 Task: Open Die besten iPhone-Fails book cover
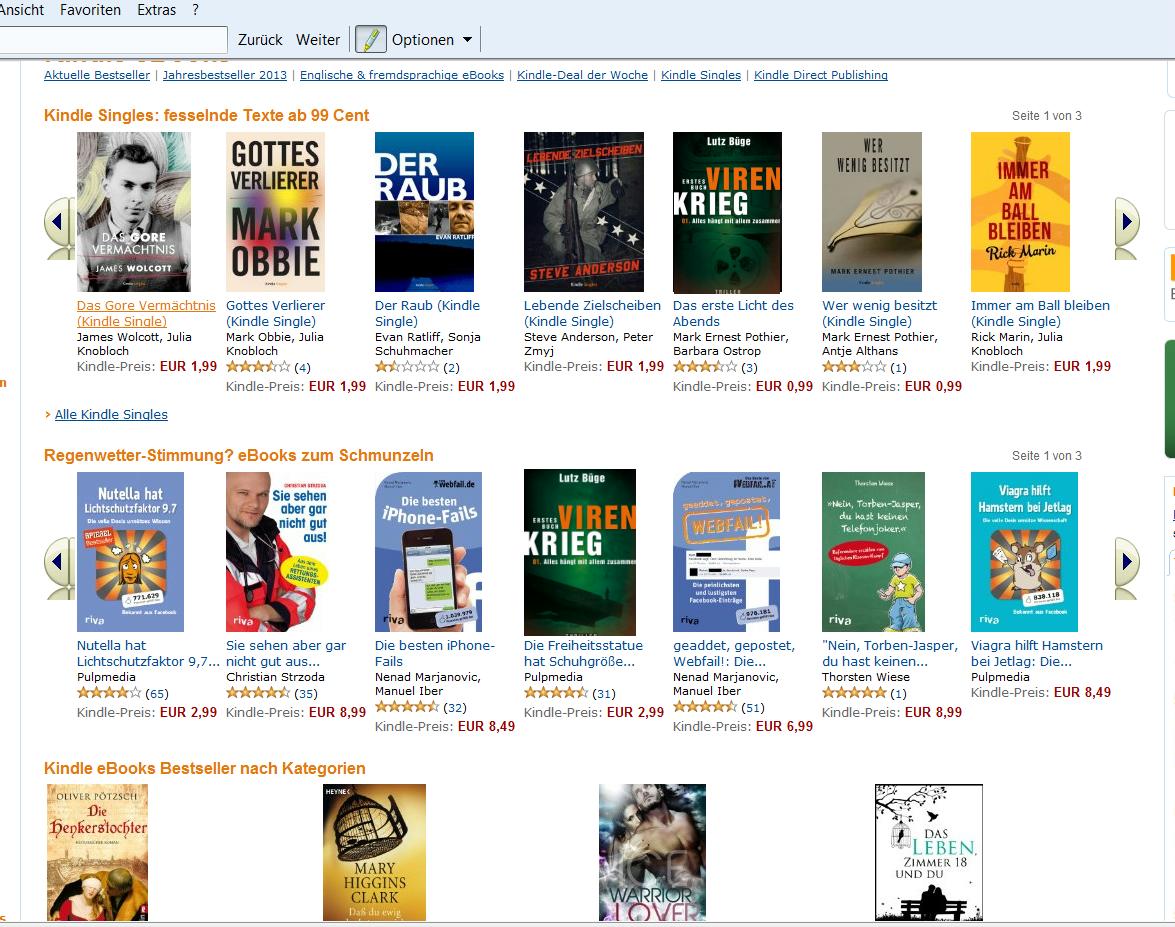[x=428, y=552]
